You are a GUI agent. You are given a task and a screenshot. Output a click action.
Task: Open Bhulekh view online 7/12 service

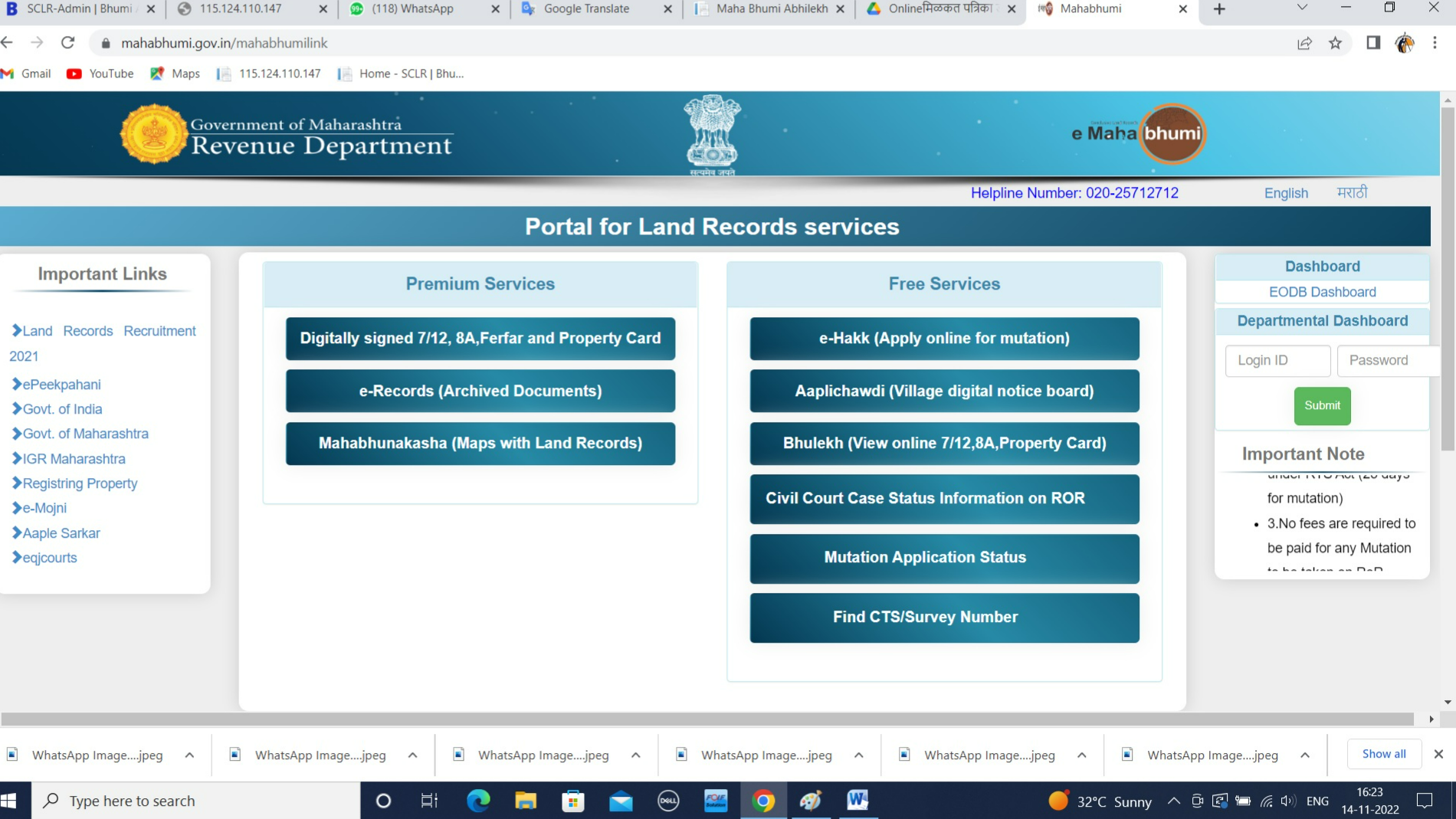[944, 444]
